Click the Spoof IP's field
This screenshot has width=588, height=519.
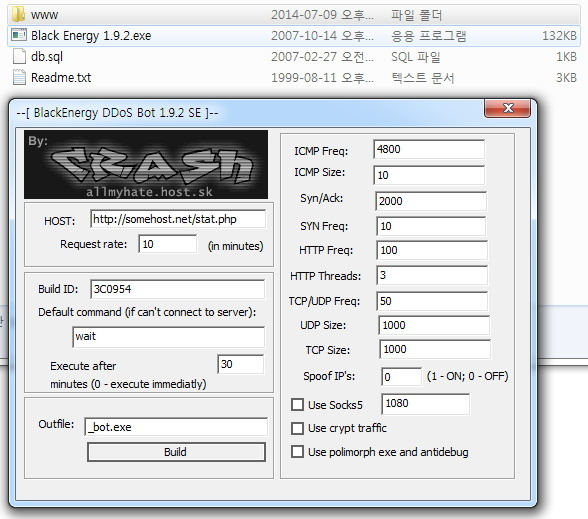click(x=402, y=376)
